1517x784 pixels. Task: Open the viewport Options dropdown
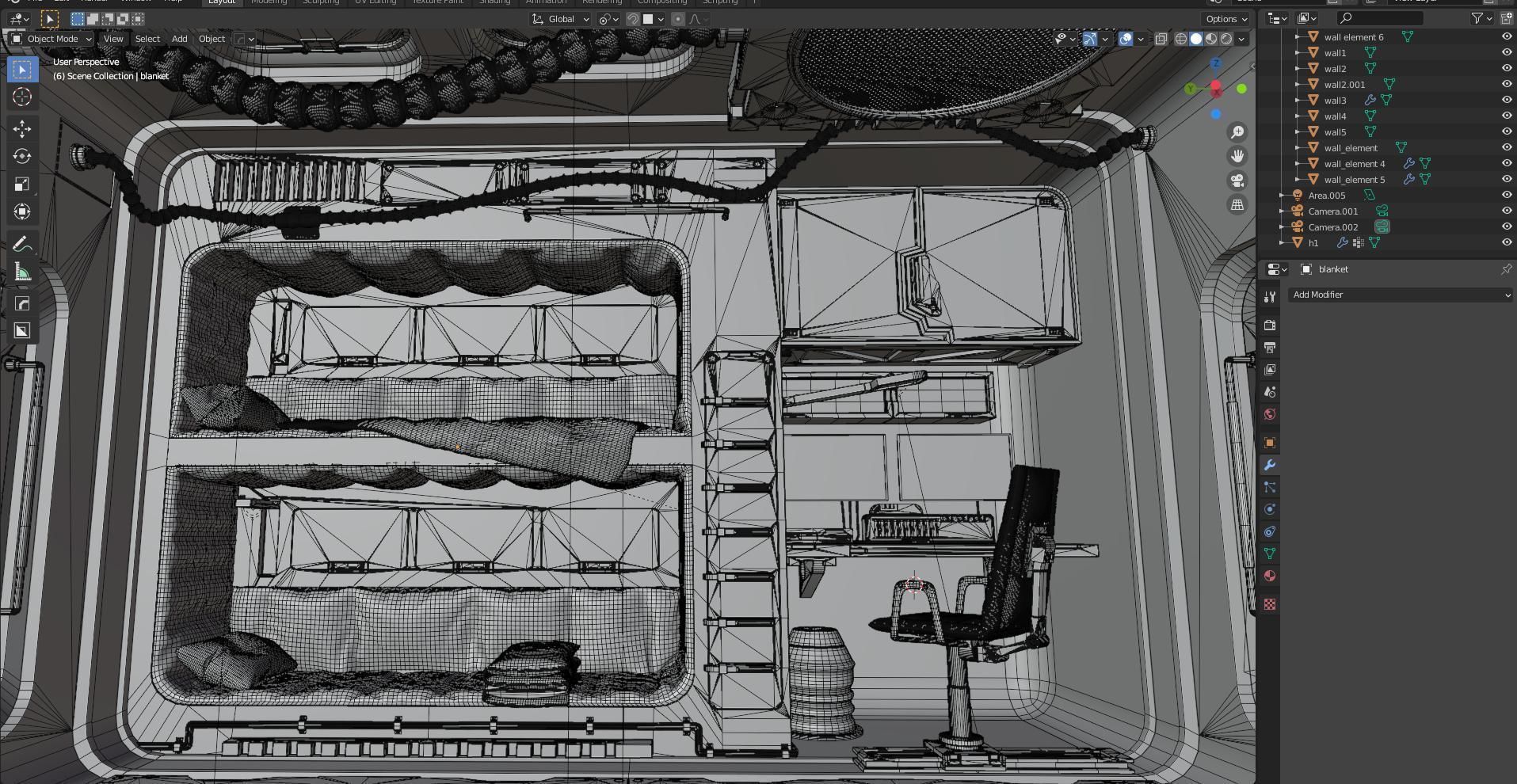1226,19
